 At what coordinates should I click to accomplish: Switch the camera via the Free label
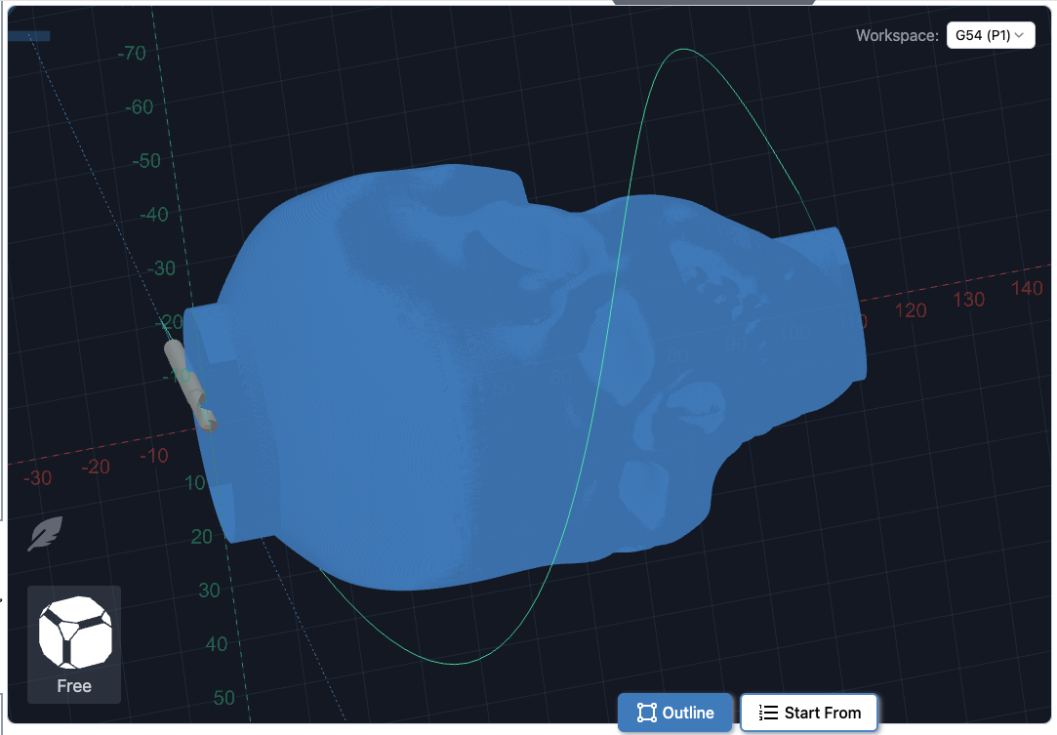coord(74,686)
